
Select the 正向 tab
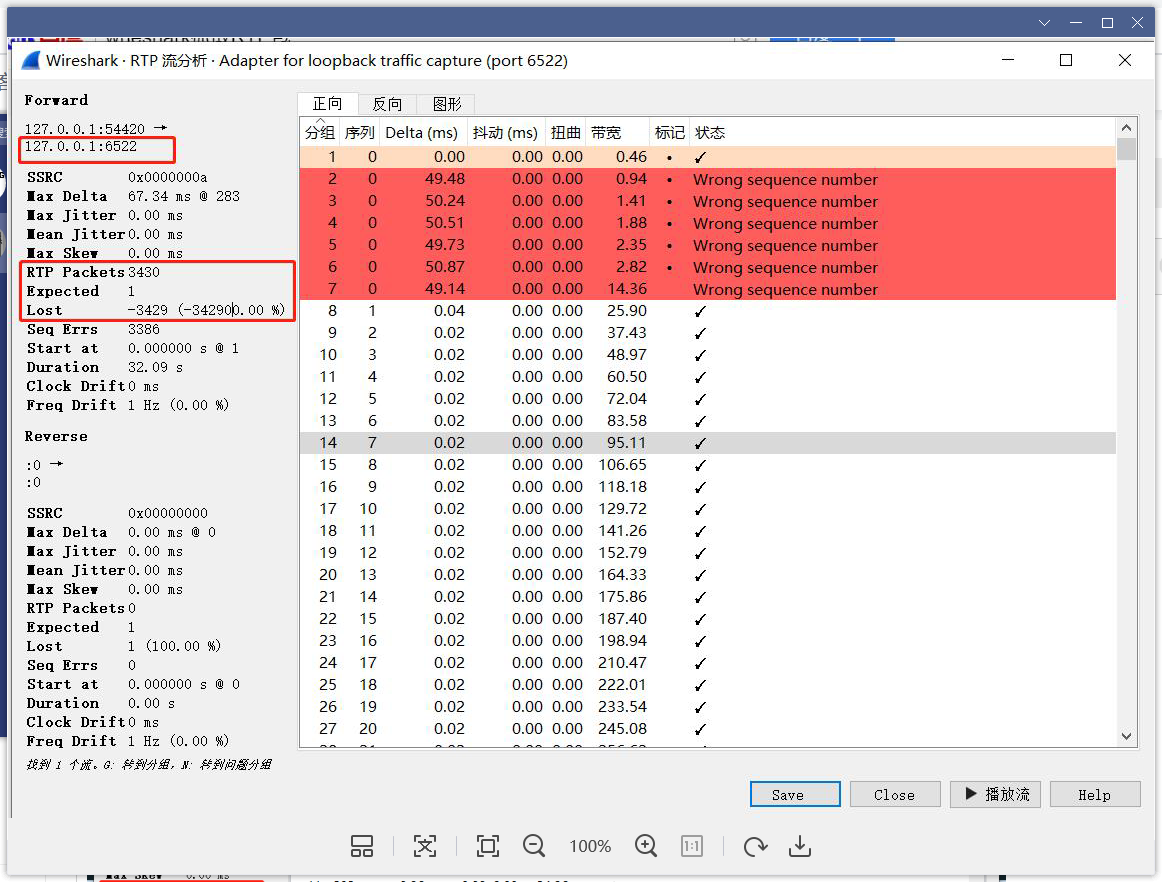[328, 103]
